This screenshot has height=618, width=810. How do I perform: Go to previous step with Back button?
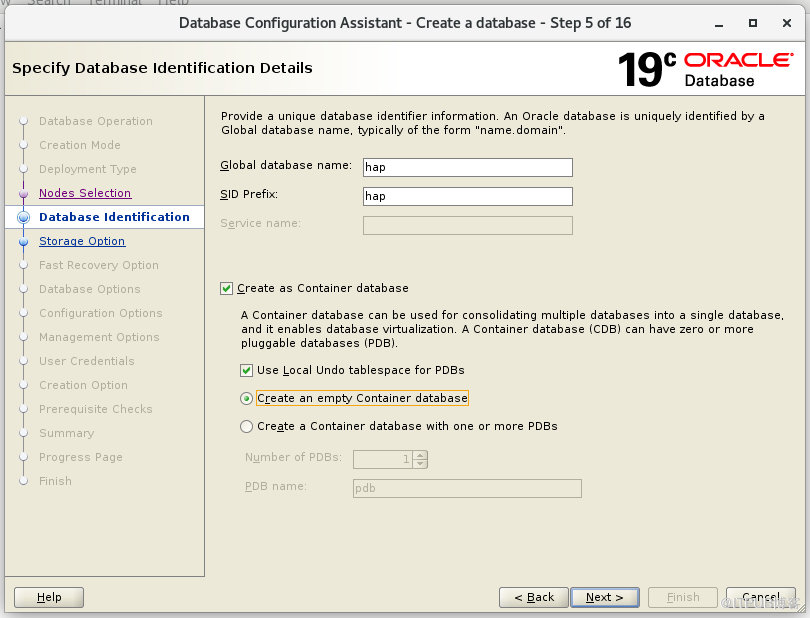pyautogui.click(x=534, y=597)
